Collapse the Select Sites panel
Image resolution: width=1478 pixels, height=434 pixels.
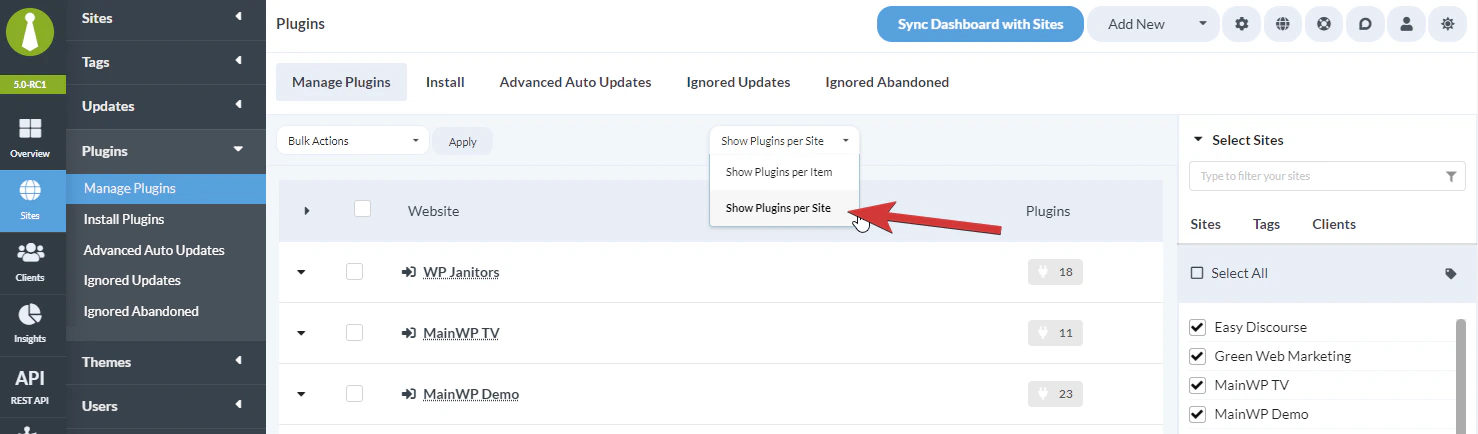(x=1199, y=140)
